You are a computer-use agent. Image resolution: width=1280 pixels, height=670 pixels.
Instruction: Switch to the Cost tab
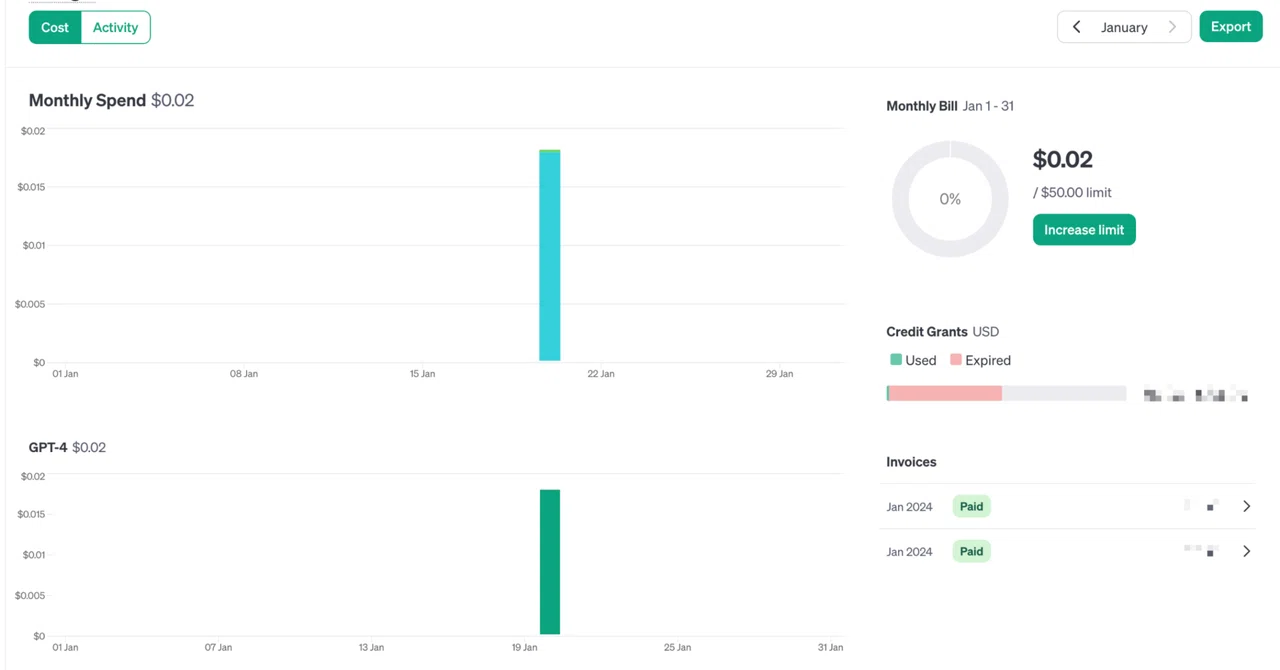pyautogui.click(x=55, y=28)
